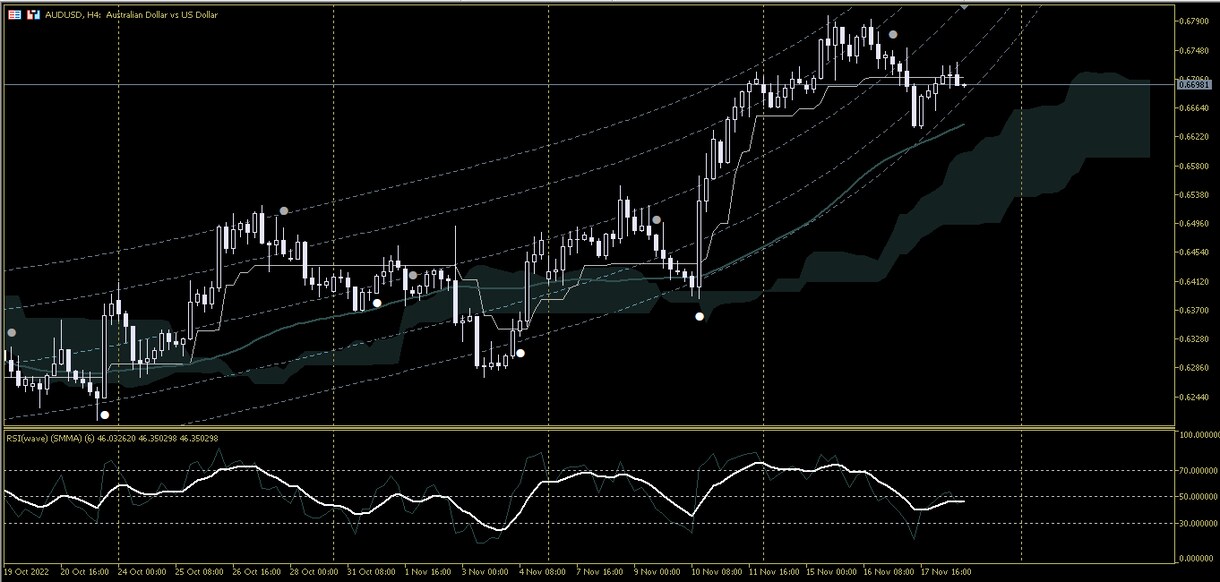The height and width of the screenshot is (582, 1220).
Task: Click the '31 Oct 08:00' time axis label
Action: point(373,574)
